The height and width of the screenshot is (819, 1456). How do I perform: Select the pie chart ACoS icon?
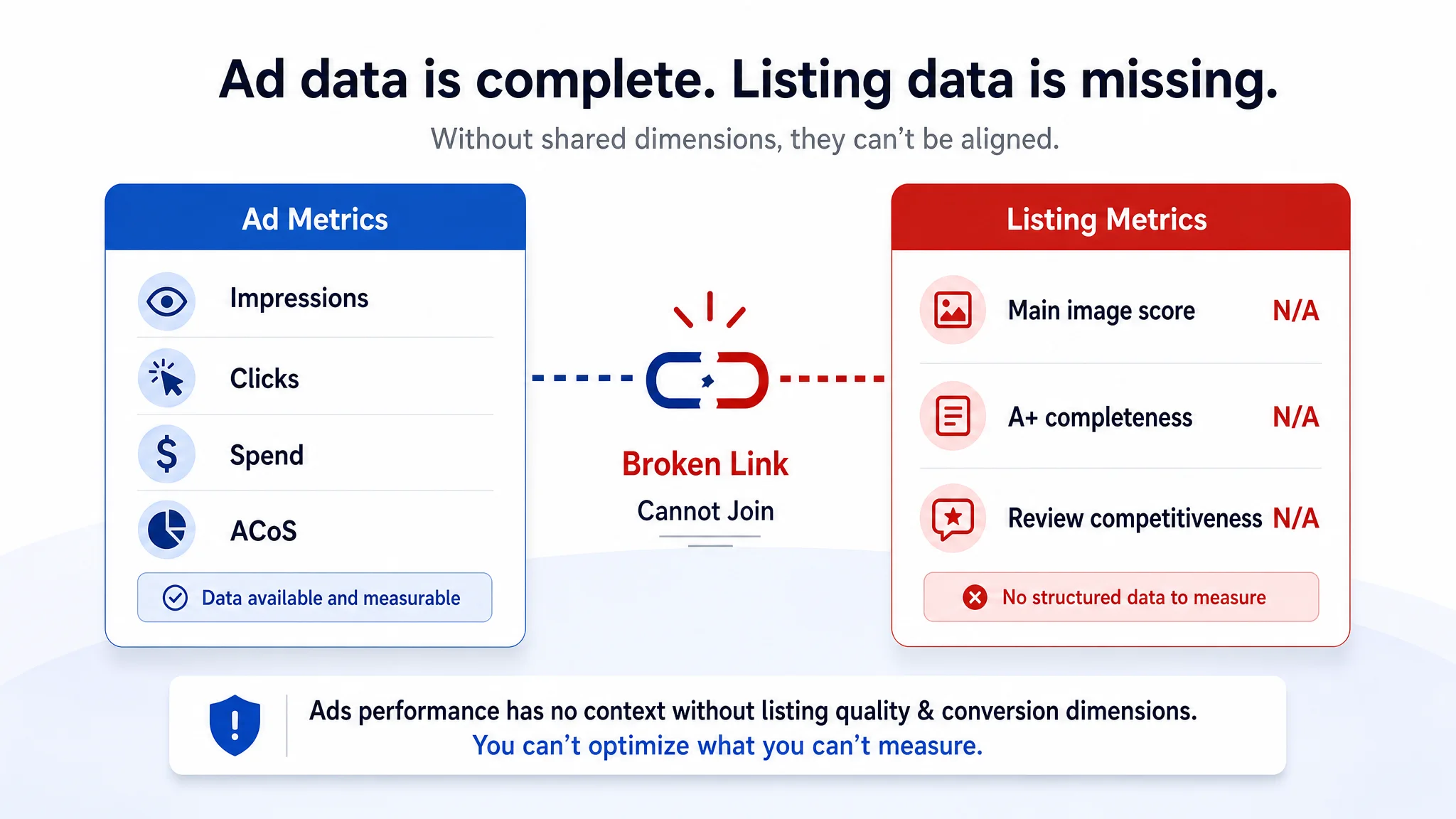click(166, 530)
